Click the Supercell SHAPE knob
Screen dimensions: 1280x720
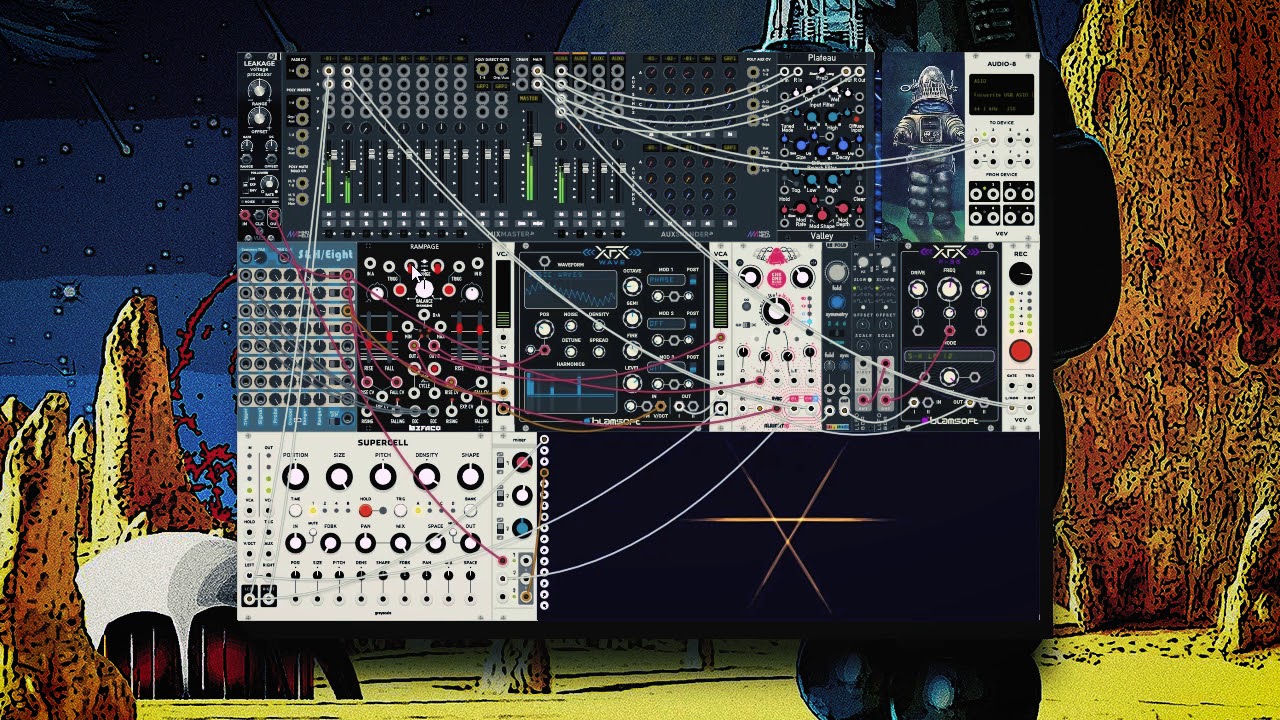[x=470, y=477]
